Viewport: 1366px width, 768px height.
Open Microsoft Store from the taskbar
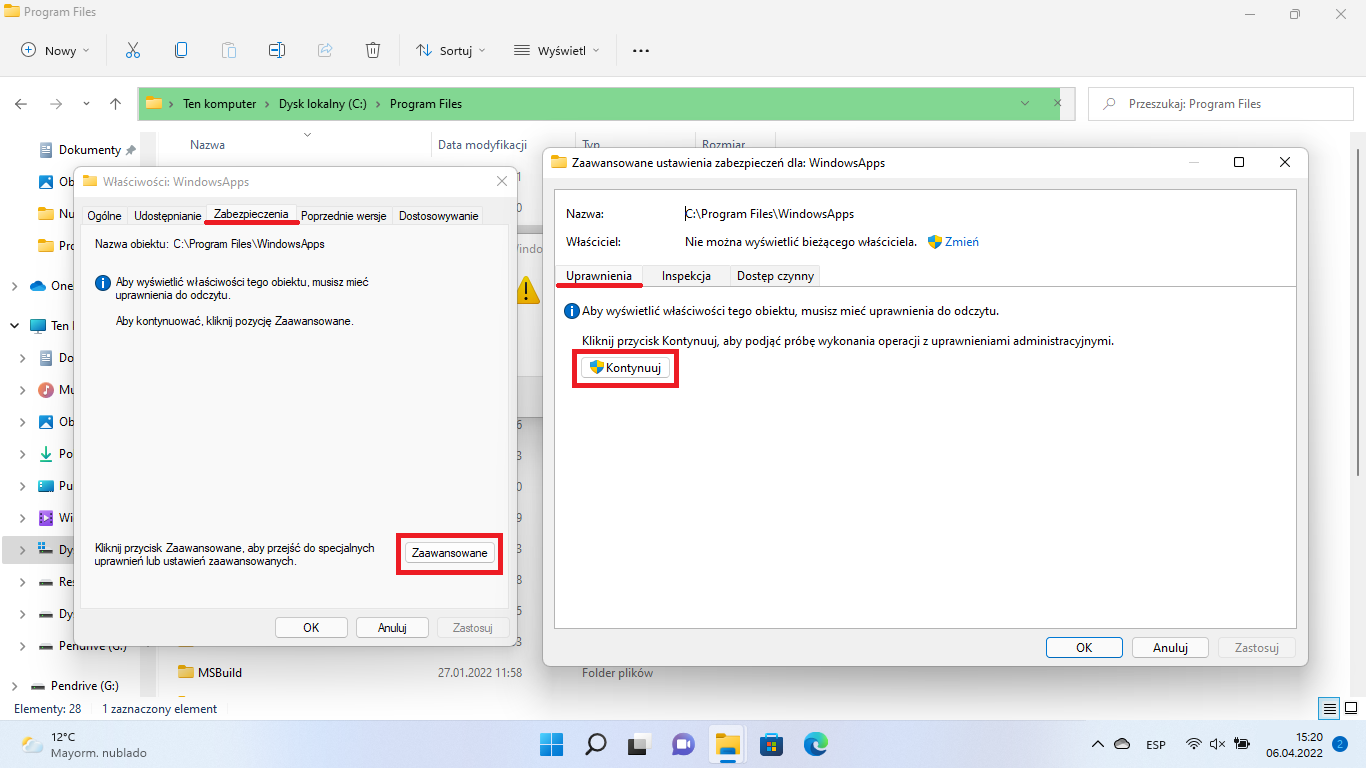[772, 745]
